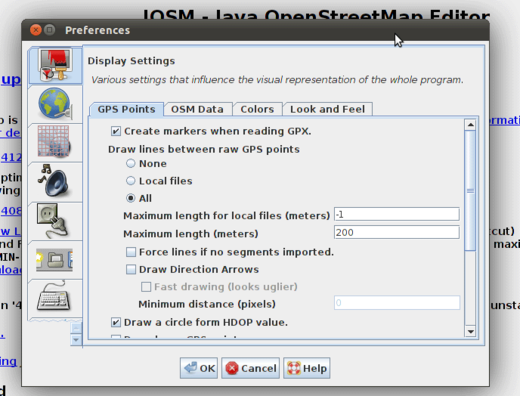
Task: Click 'Draw lines between raw GPS points' label
Action: (x=204, y=149)
